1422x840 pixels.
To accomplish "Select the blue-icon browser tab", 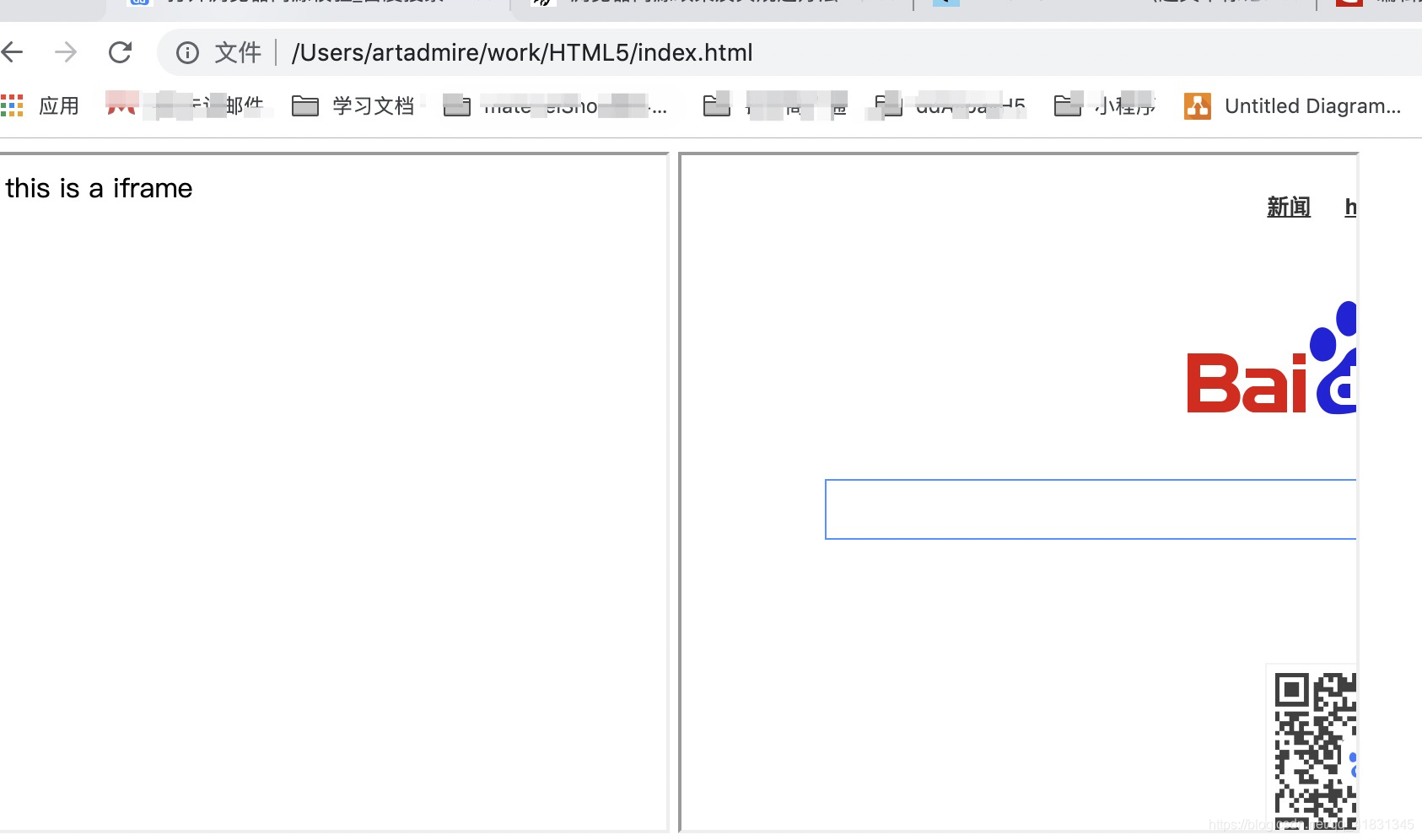I will pyautogui.click(x=948, y=3).
